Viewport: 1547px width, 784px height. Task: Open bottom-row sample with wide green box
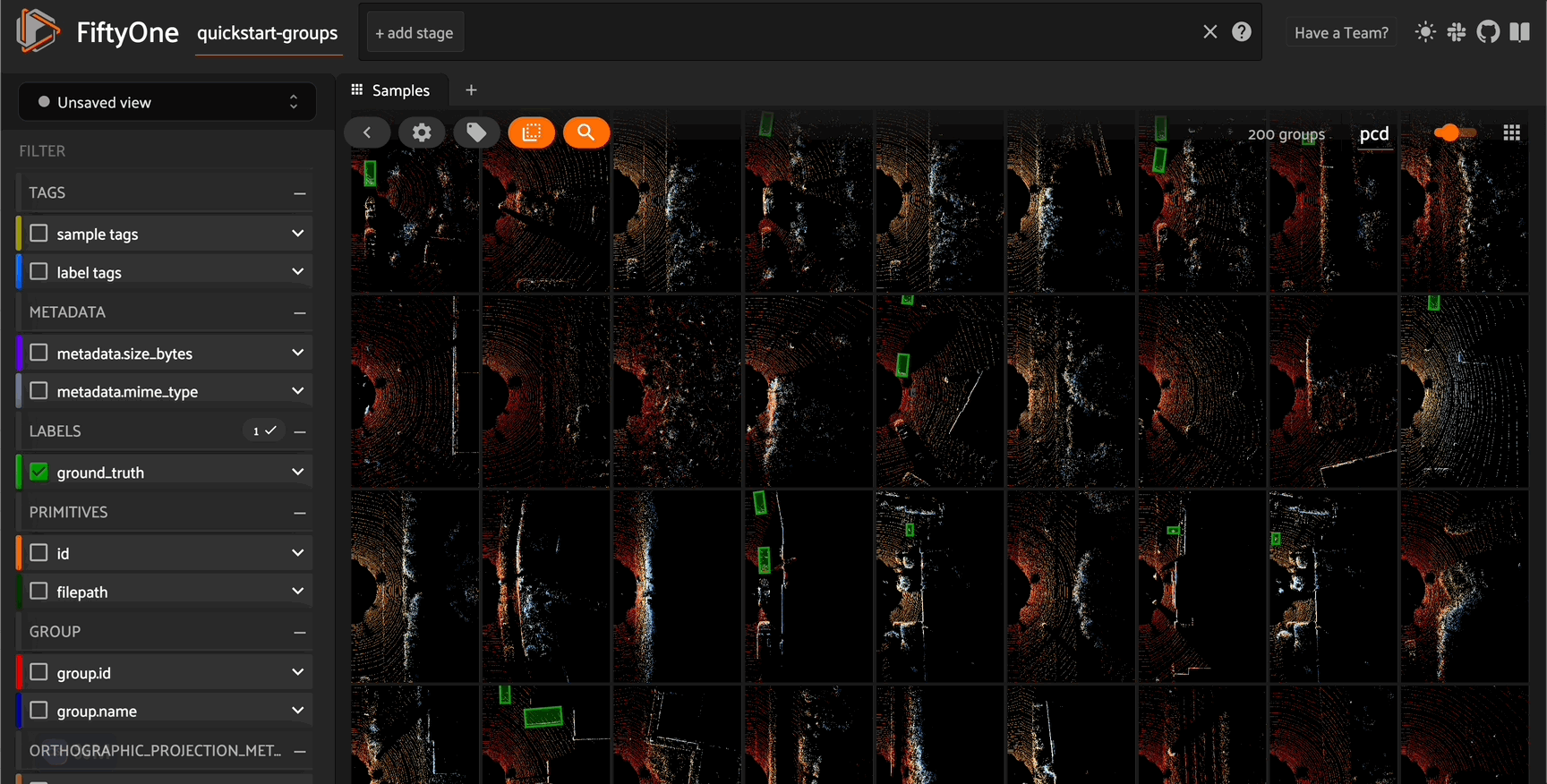pos(545,735)
